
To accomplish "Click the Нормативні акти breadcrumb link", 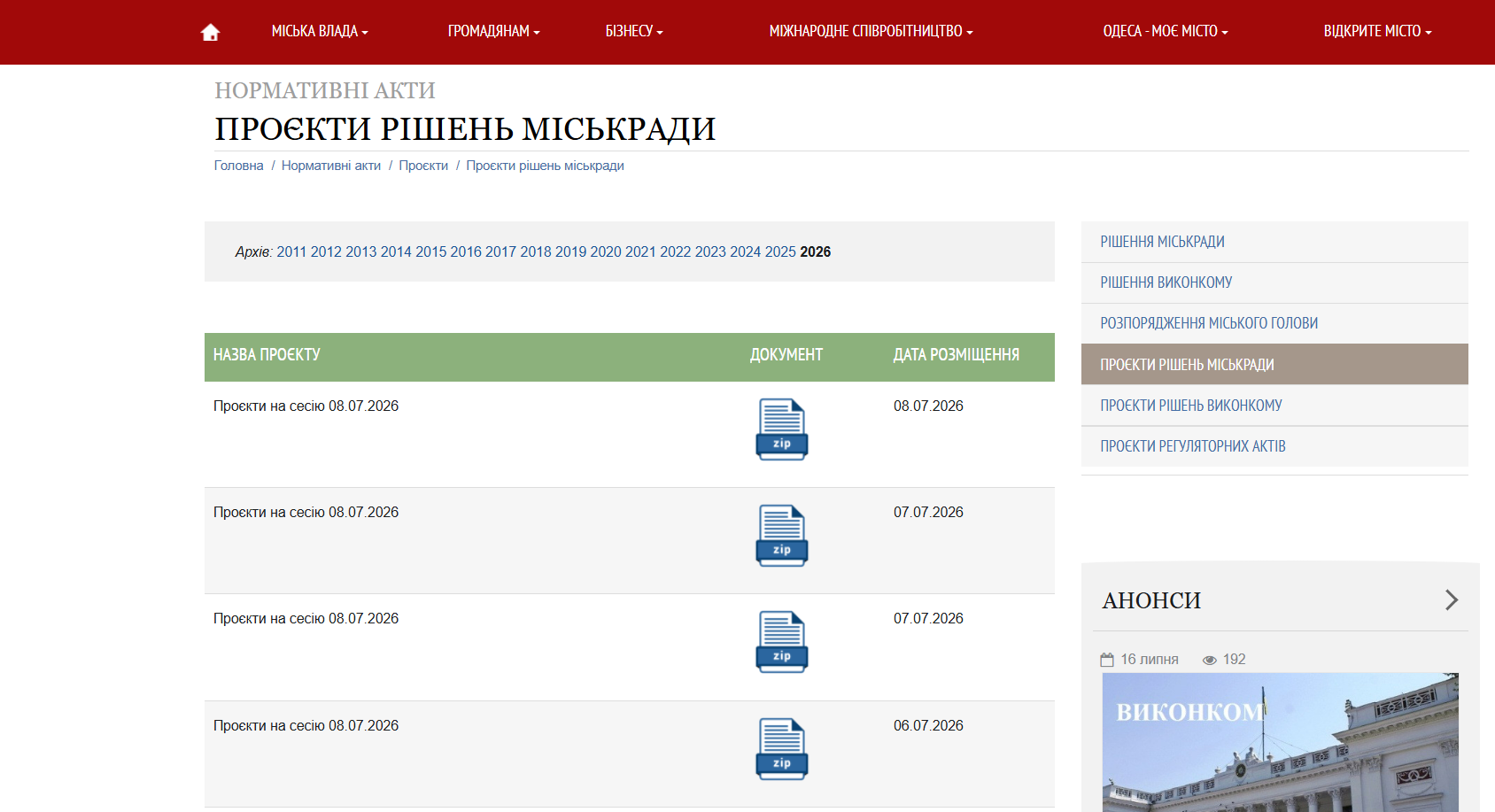I will (x=331, y=166).
